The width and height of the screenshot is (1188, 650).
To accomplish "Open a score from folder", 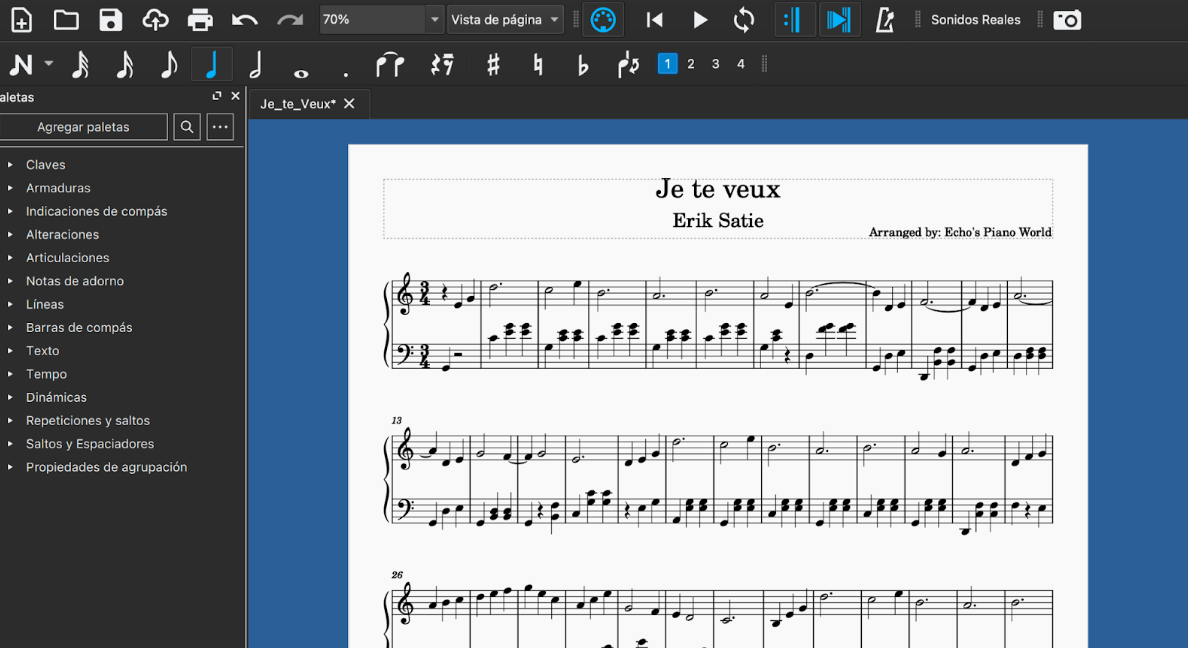I will tap(66, 20).
